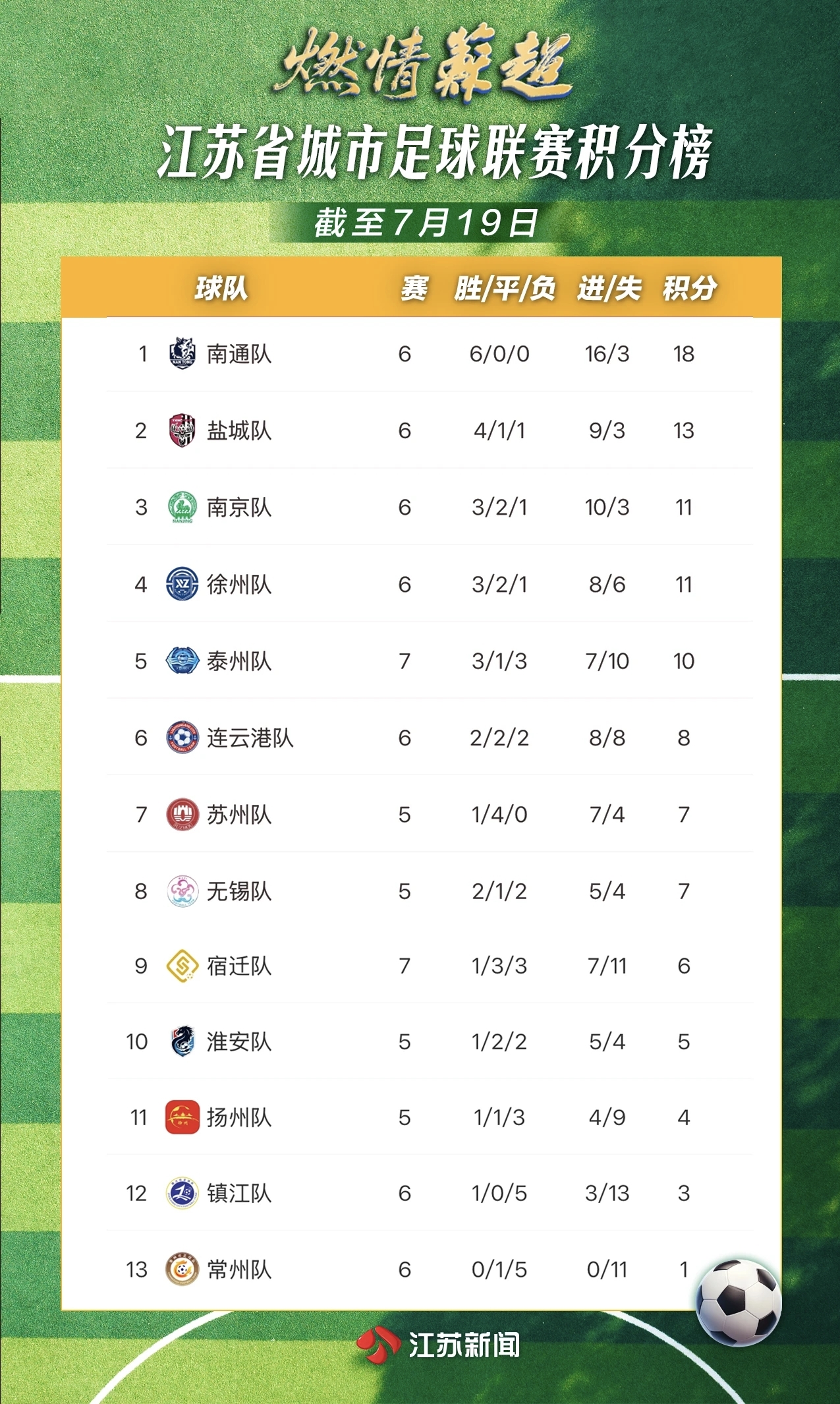
Task: Click the 徐州队 blue XZ logo
Action: tap(182, 584)
